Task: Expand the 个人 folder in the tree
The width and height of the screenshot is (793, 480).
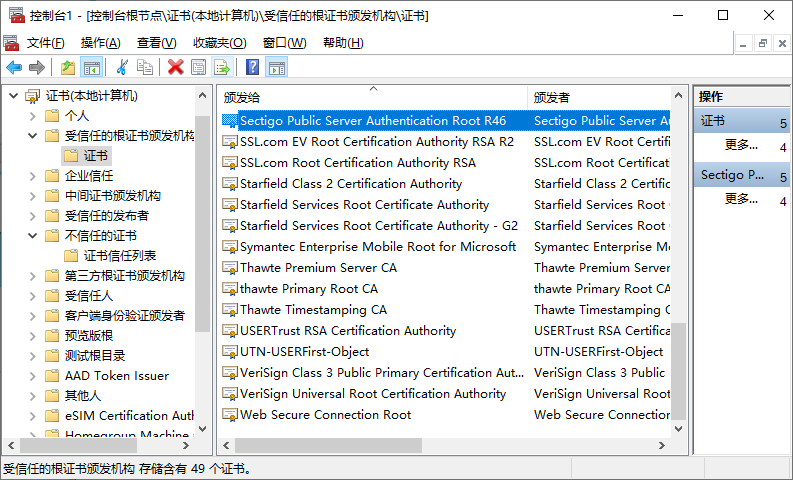Action: point(32,116)
